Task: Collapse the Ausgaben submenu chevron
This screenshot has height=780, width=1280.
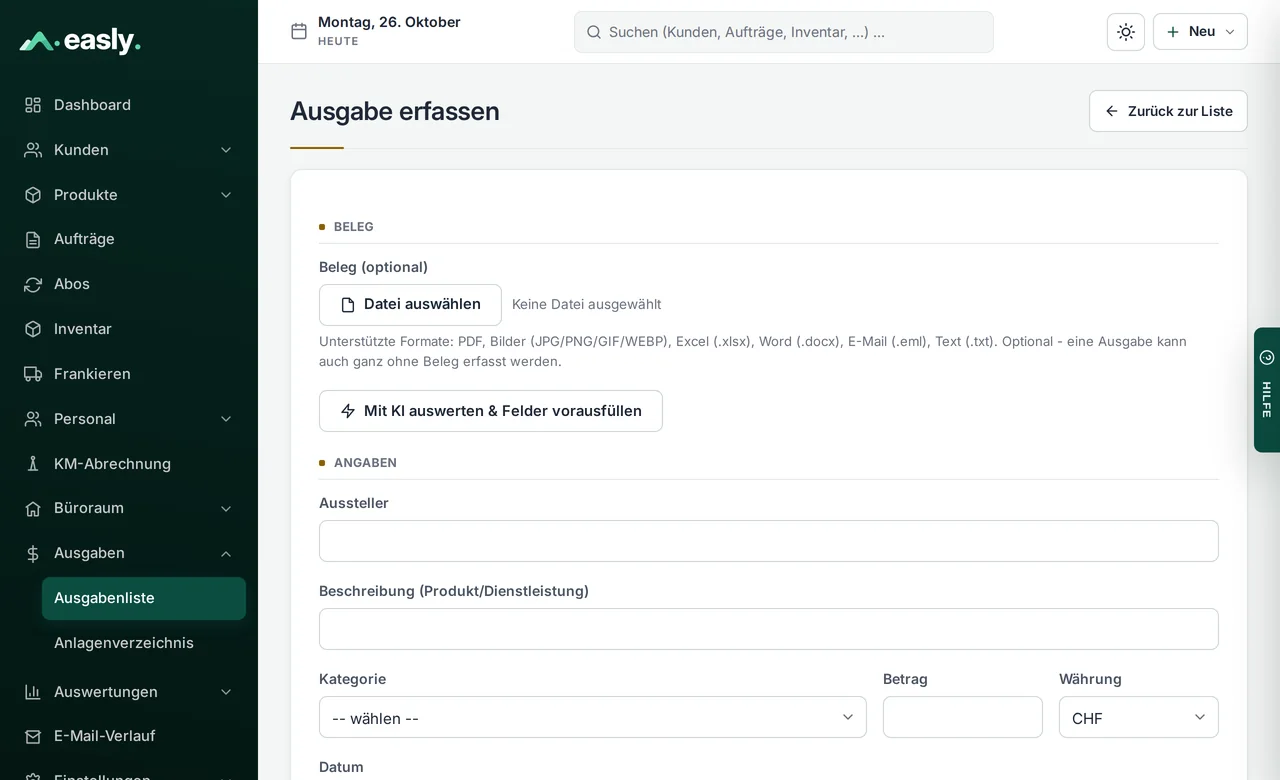Action: (226, 553)
